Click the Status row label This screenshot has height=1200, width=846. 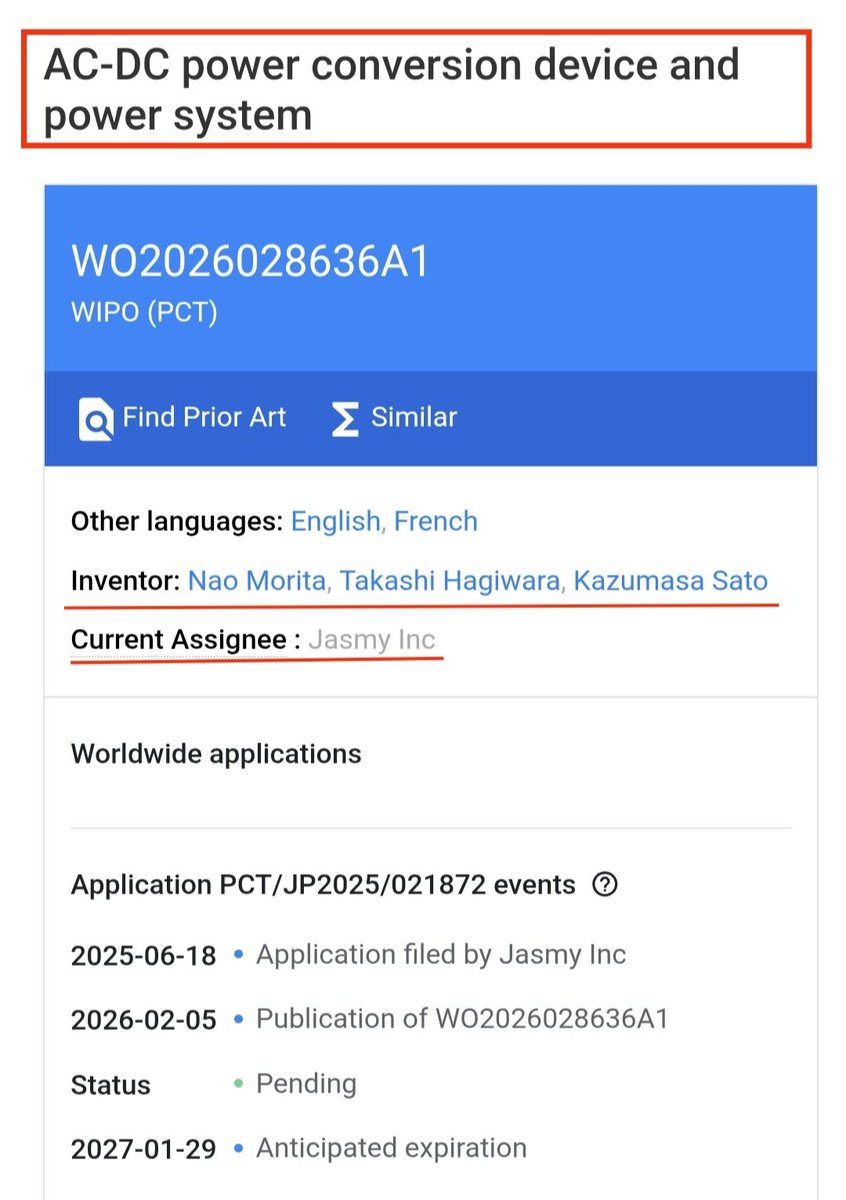(x=111, y=1085)
